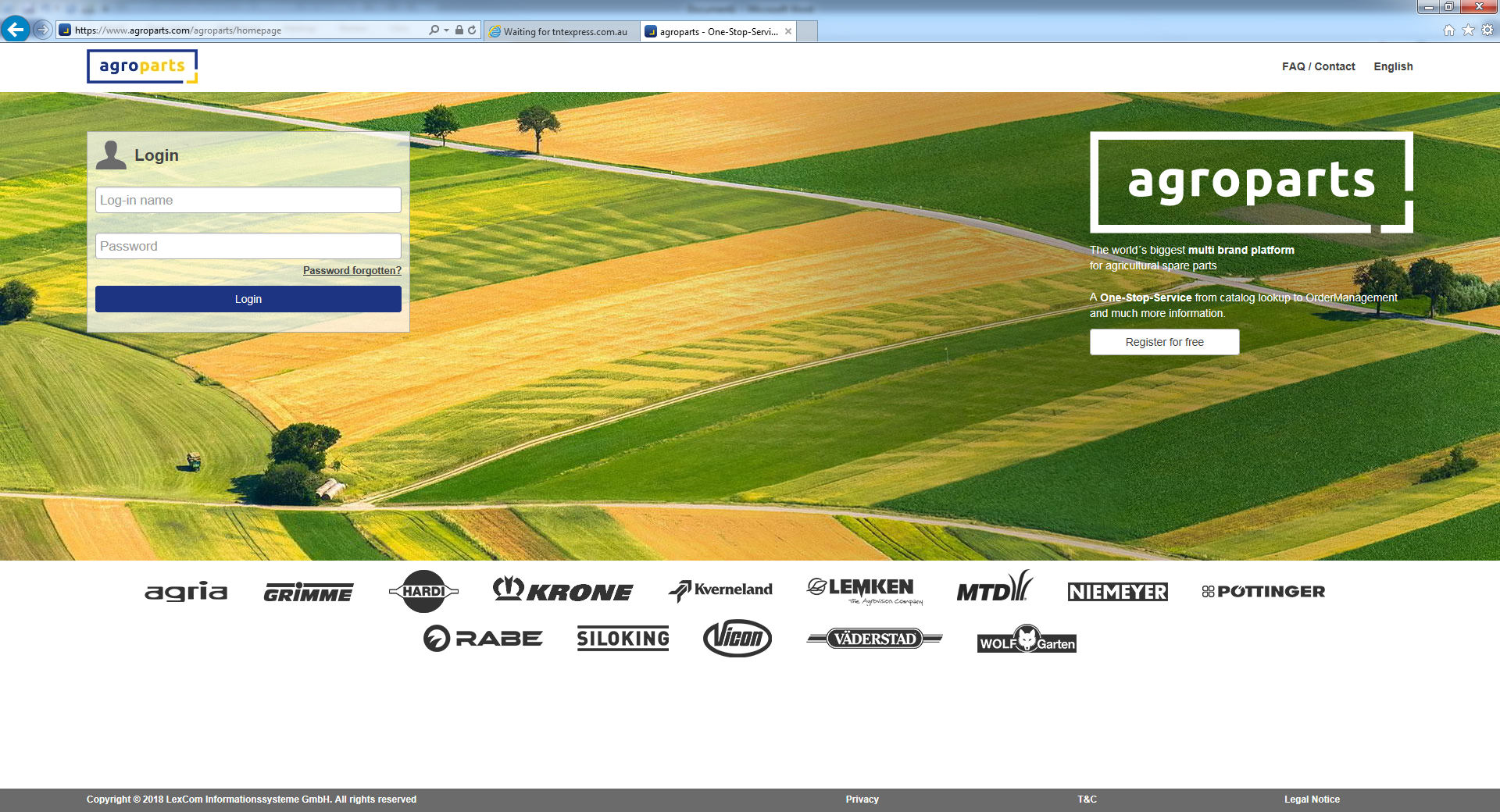Screen dimensions: 1500x812
Task: Click the Password forgotten link
Action: 352,270
